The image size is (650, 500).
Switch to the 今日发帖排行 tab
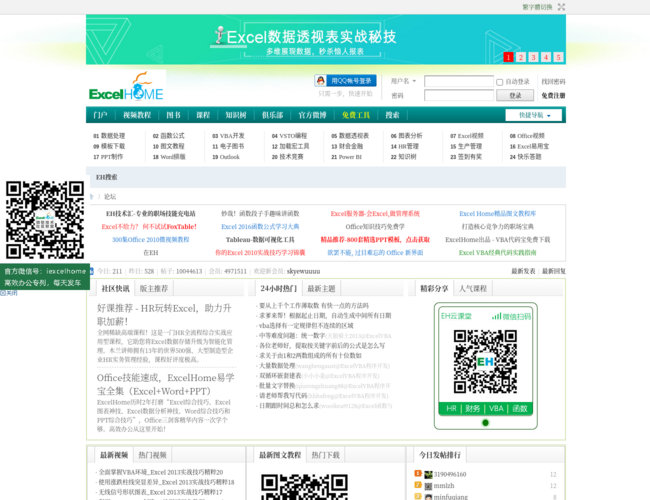(x=440, y=455)
